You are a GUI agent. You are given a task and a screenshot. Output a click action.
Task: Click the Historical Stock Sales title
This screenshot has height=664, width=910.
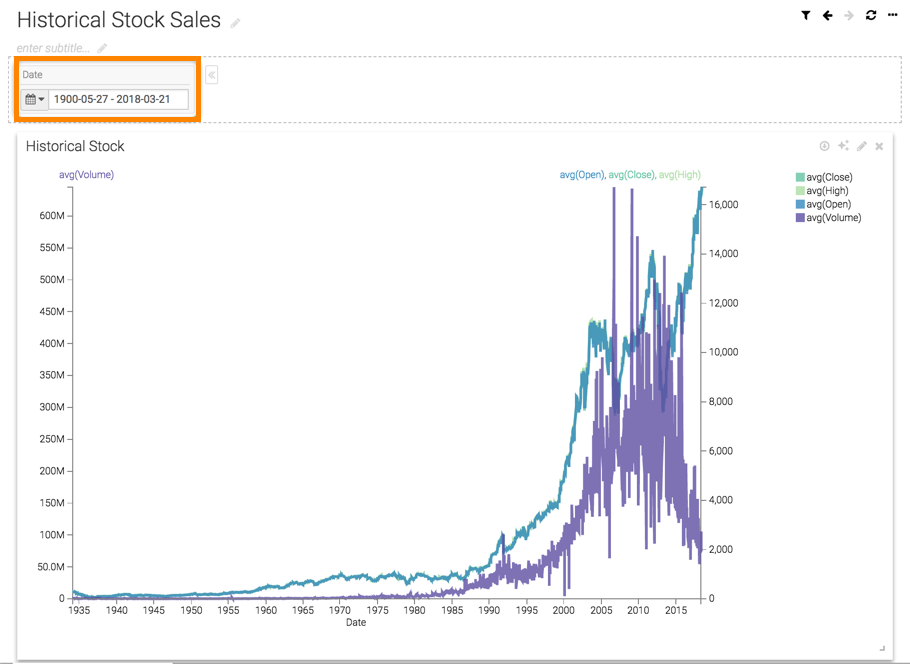coord(119,20)
